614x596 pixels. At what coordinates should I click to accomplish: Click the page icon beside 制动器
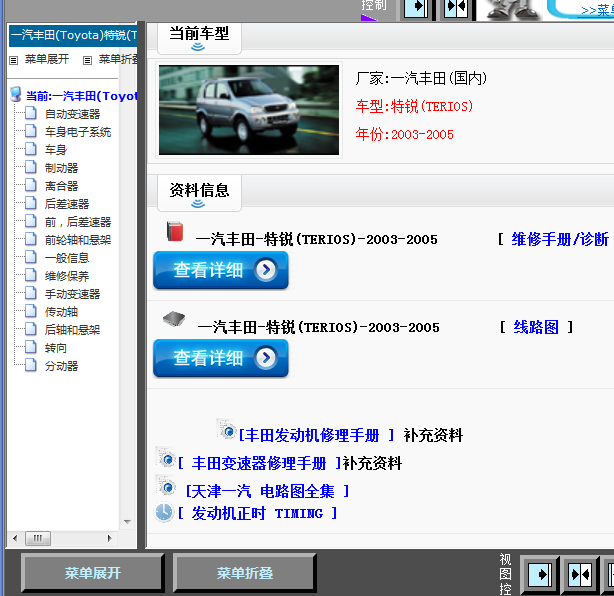[x=31, y=167]
